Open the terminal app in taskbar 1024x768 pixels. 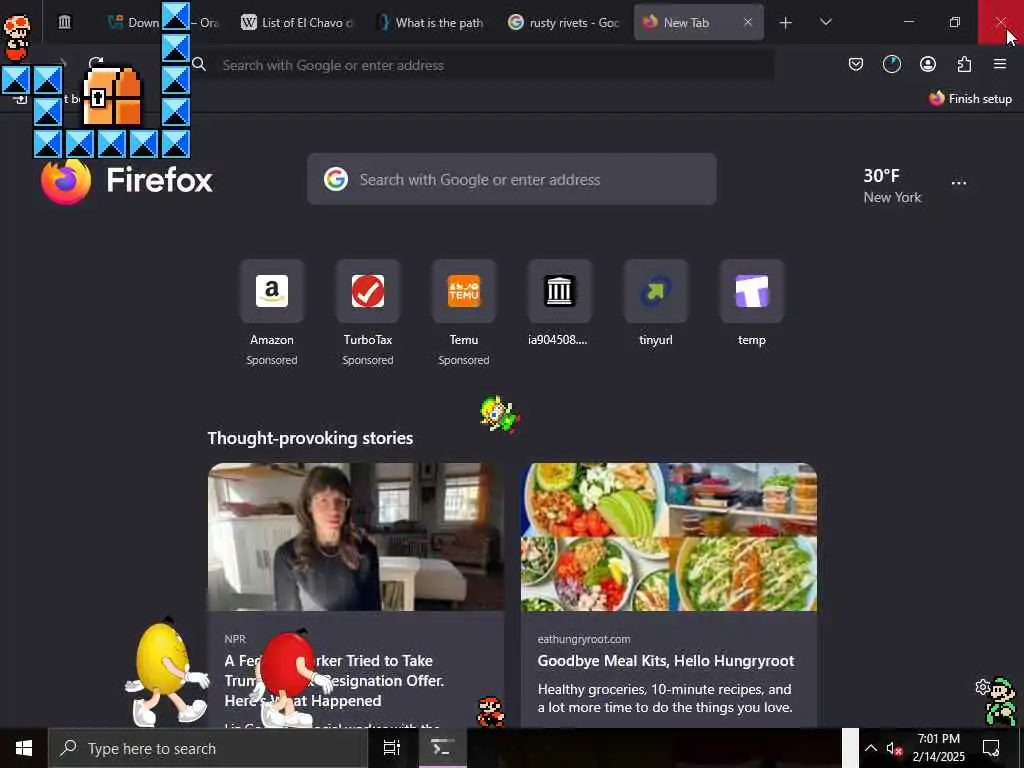[x=442, y=748]
